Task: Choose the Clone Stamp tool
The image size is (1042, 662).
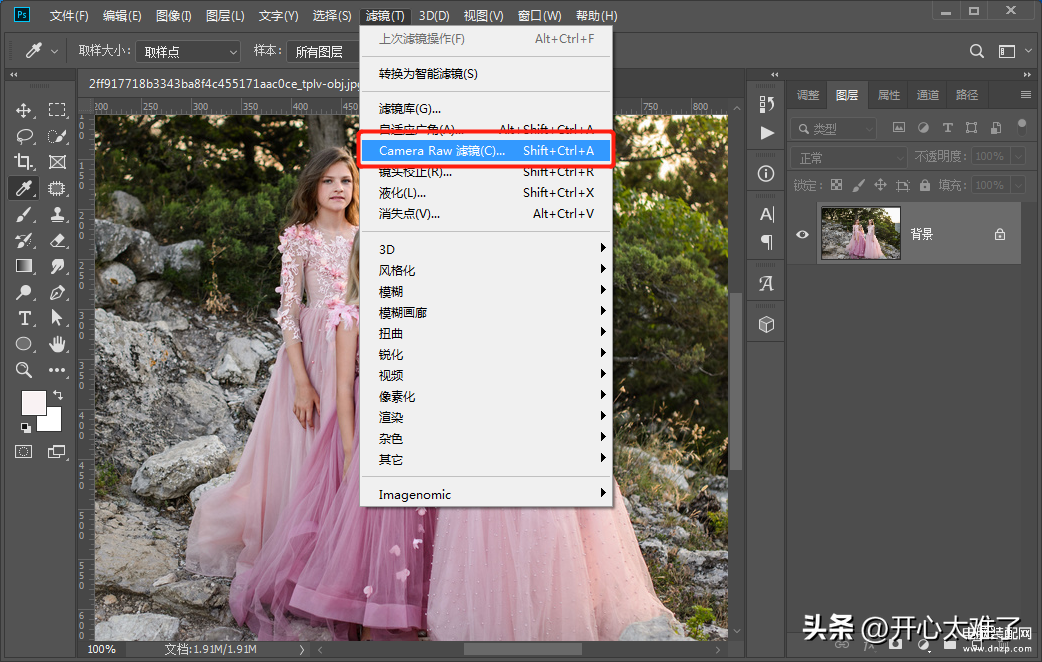Action: [x=57, y=214]
